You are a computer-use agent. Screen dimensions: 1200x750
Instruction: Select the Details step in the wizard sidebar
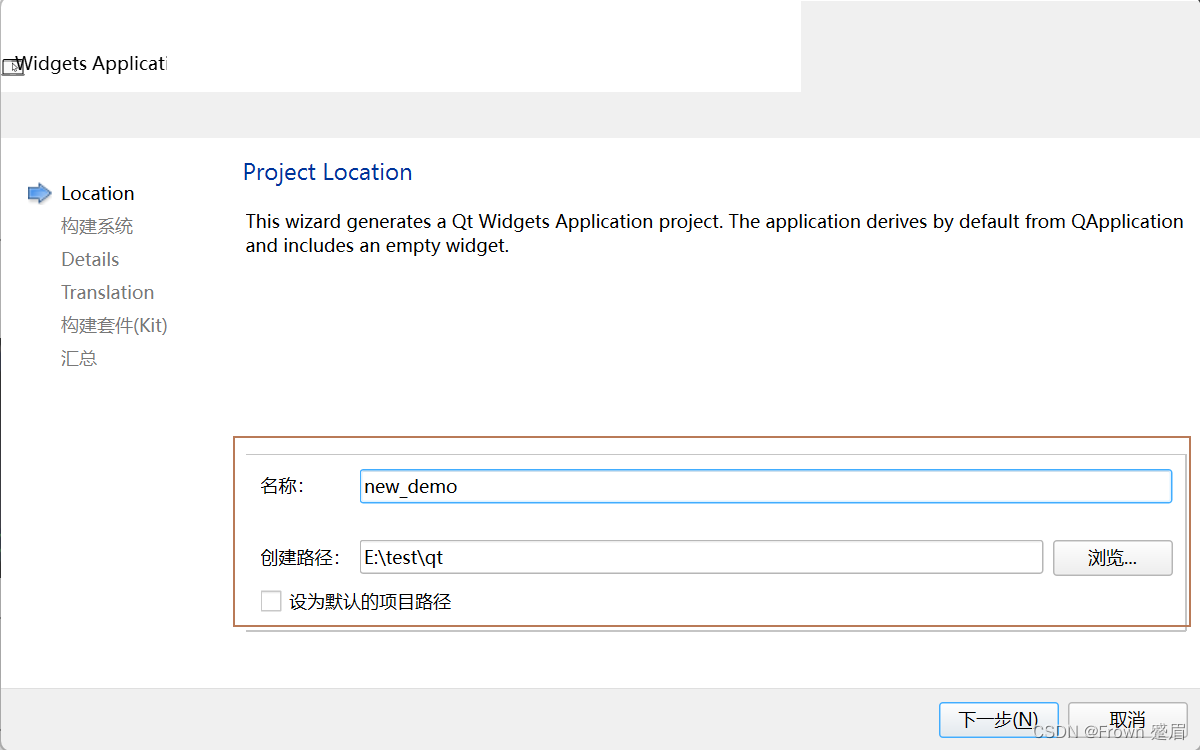(90, 258)
